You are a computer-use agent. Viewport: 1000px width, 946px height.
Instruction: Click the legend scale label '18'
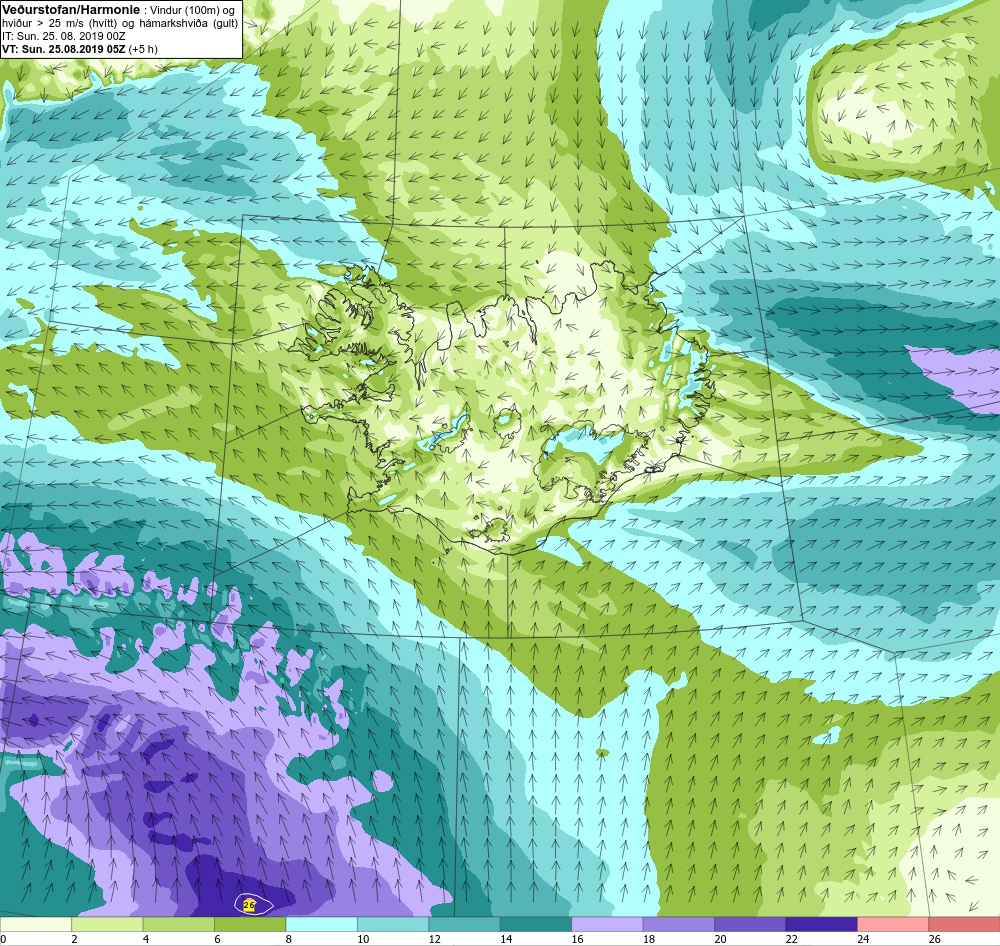[649, 939]
